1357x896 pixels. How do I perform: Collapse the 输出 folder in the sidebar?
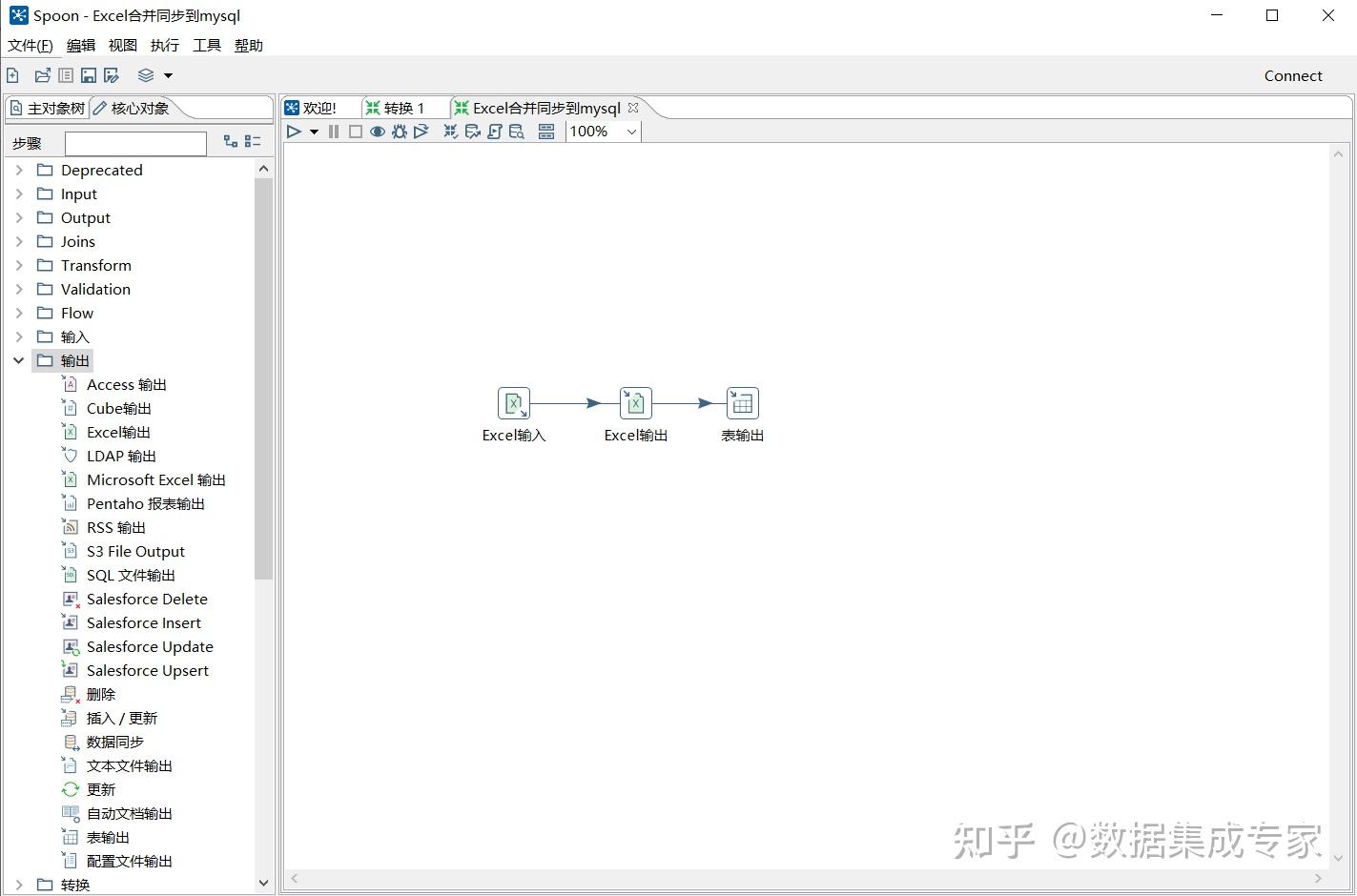tap(19, 360)
